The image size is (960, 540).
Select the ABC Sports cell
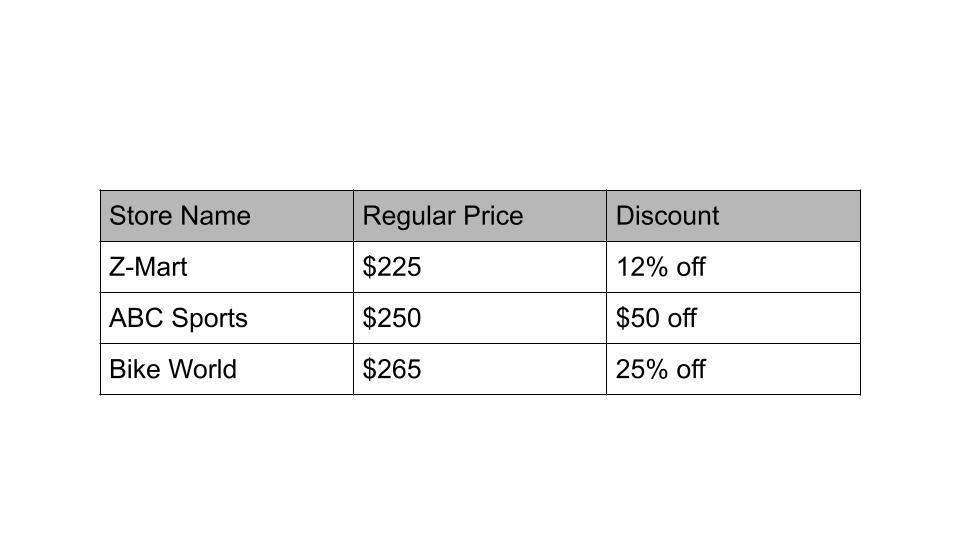pyautogui.click(x=227, y=318)
